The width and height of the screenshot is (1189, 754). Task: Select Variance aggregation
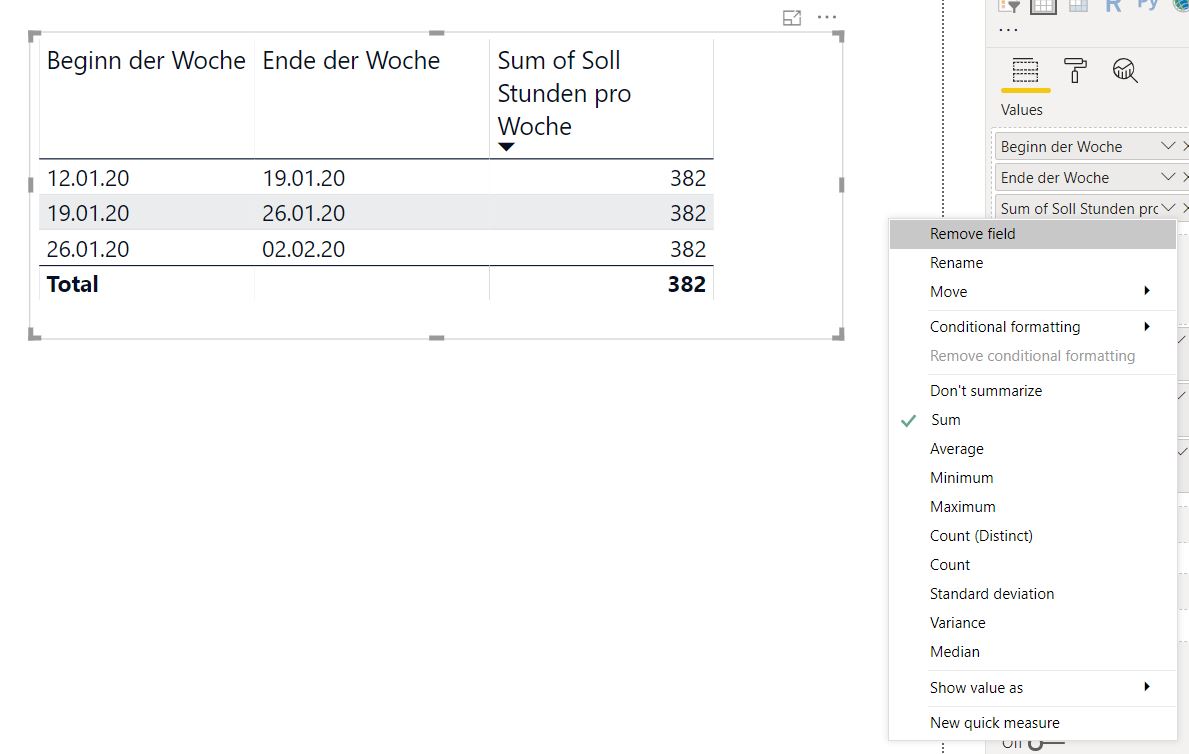tap(1033, 622)
